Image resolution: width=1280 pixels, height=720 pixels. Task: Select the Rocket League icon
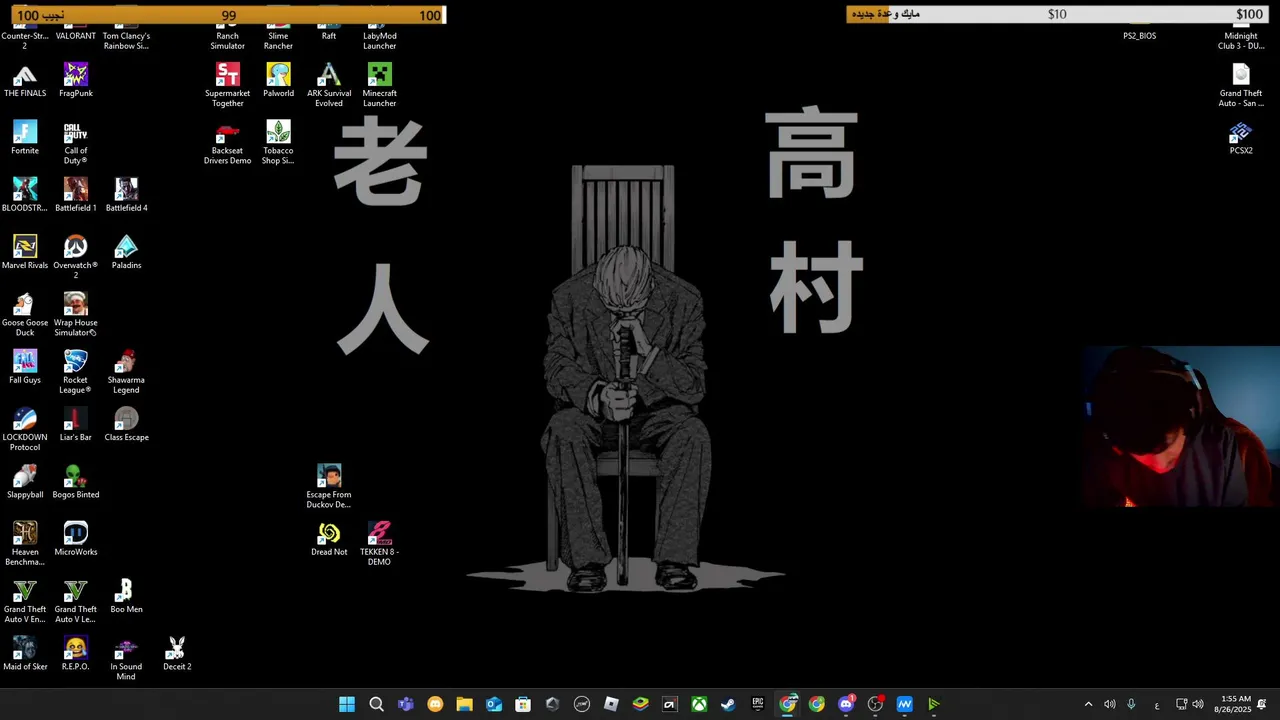76,372
